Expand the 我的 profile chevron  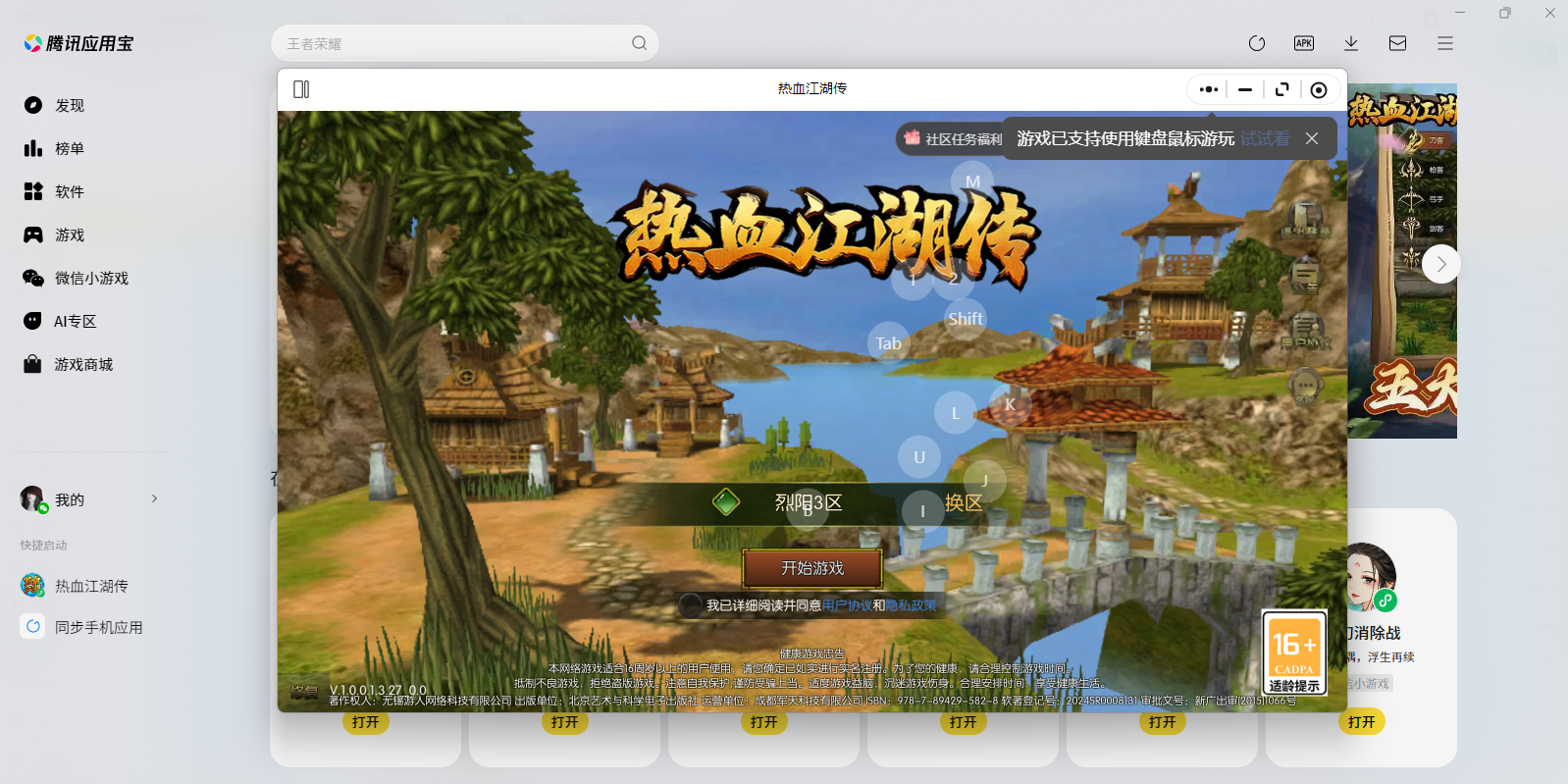pos(154,498)
